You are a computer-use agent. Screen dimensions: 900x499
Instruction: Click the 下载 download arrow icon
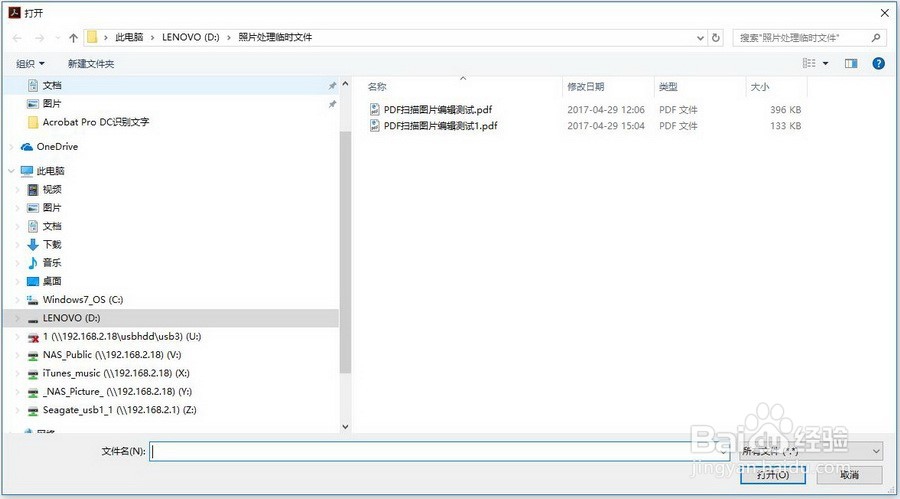point(33,245)
